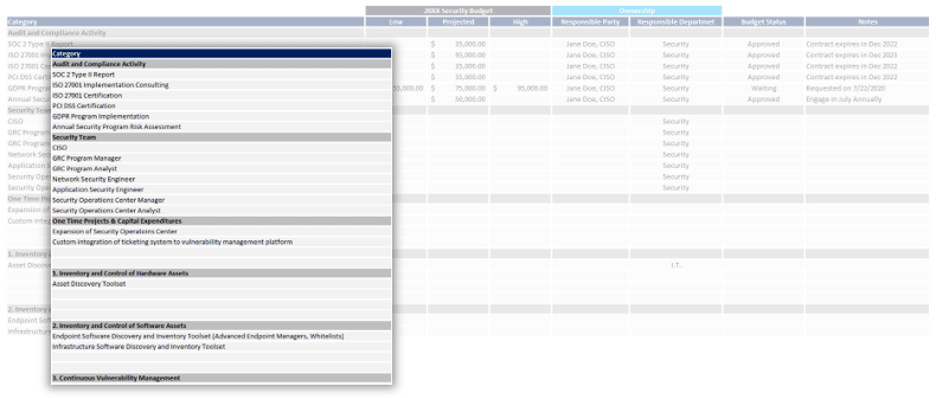Click the 'Notes' column header
The width and height of the screenshot is (936, 398).
point(868,22)
